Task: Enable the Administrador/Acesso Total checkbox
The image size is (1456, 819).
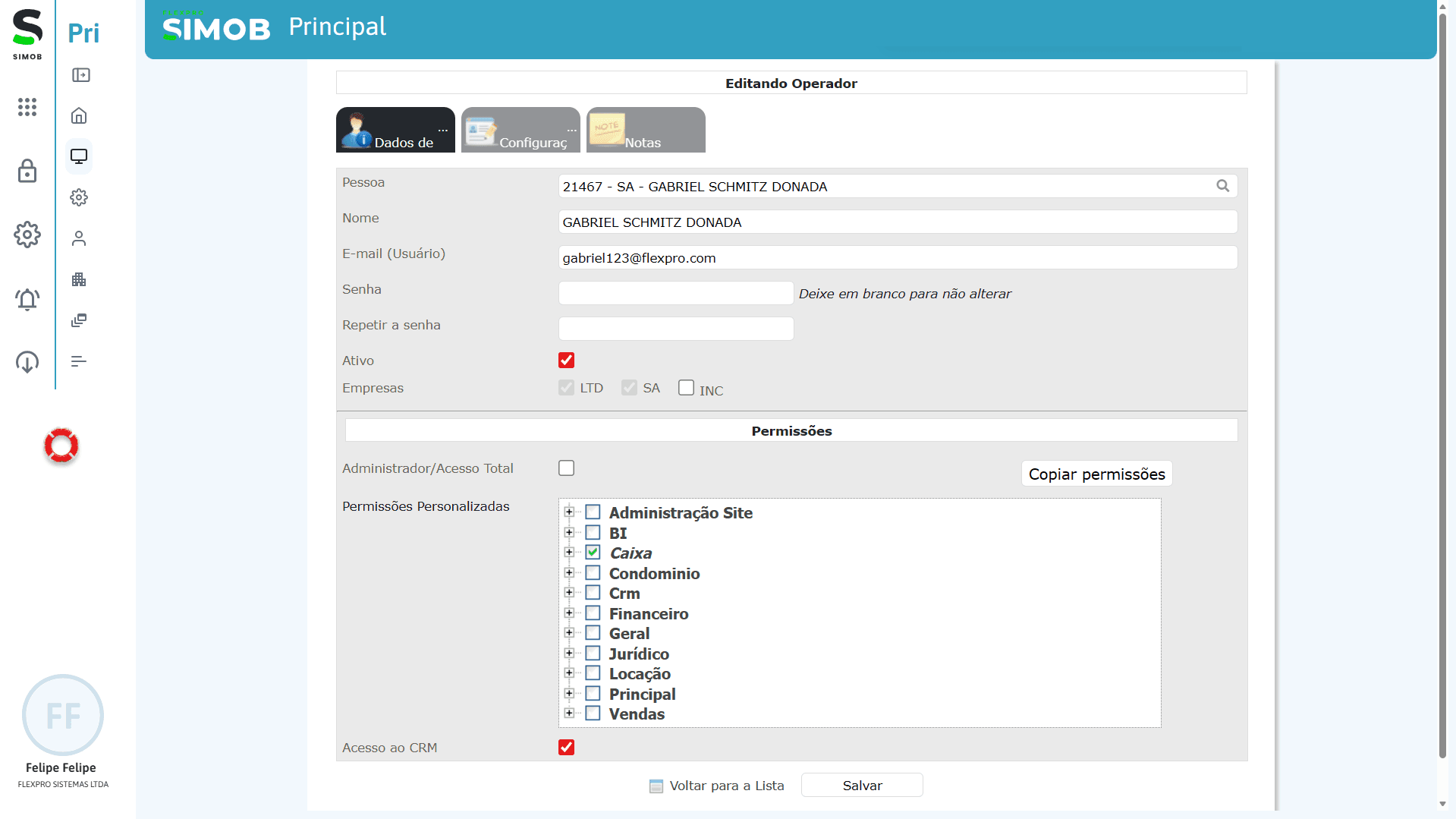Action: 566,468
